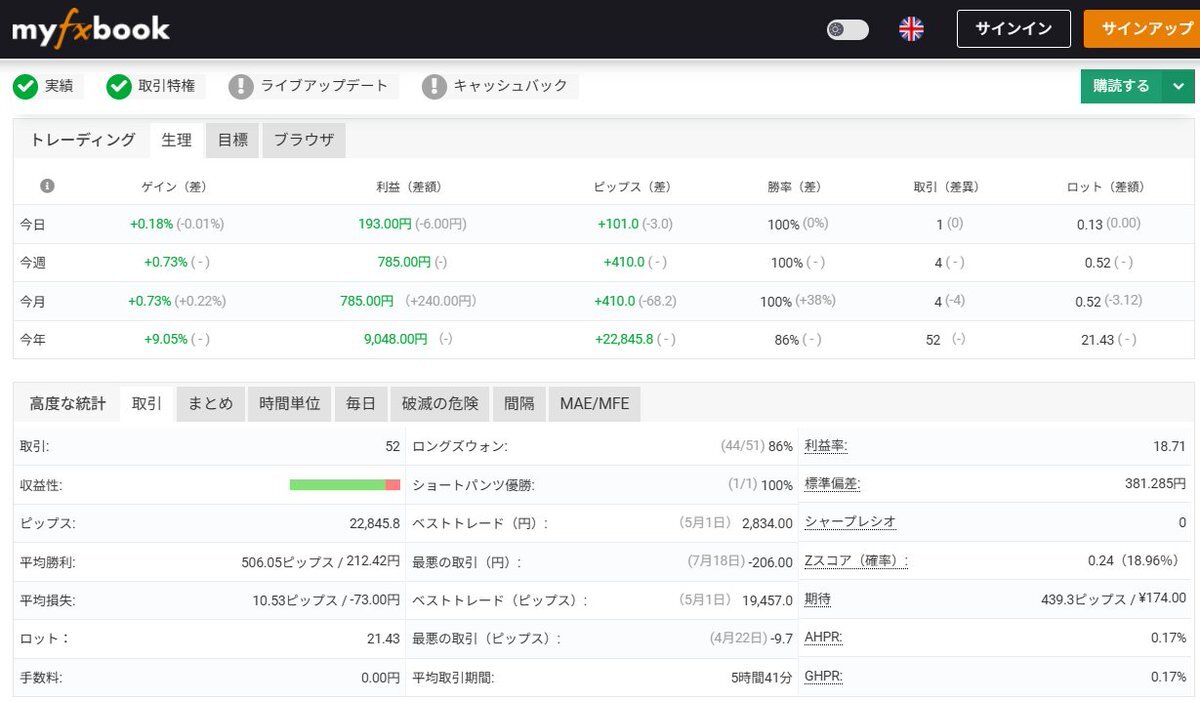
Task: Click the 利益率 label link
Action: 826,446
